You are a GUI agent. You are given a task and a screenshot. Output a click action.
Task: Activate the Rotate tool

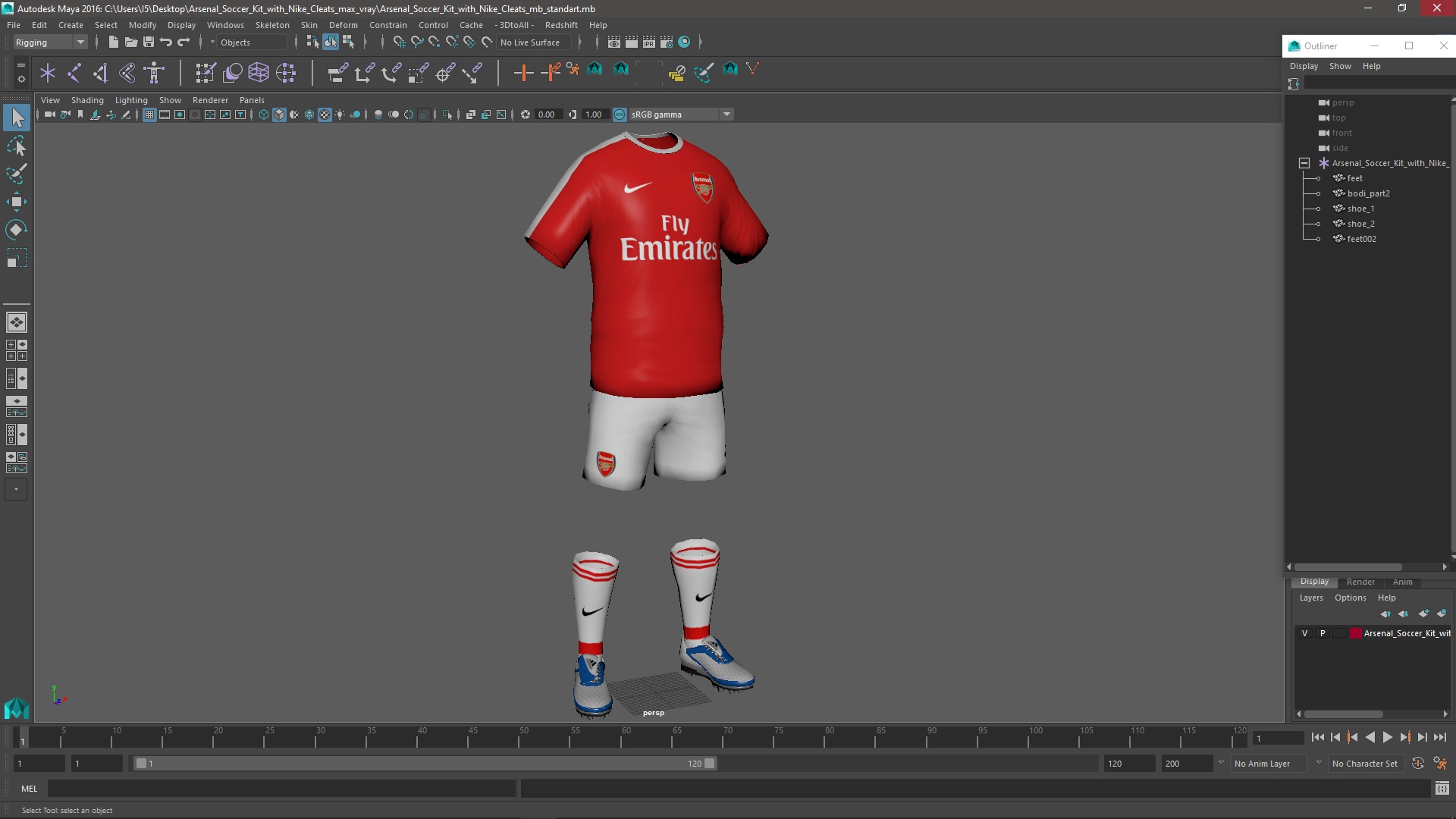coord(17,230)
